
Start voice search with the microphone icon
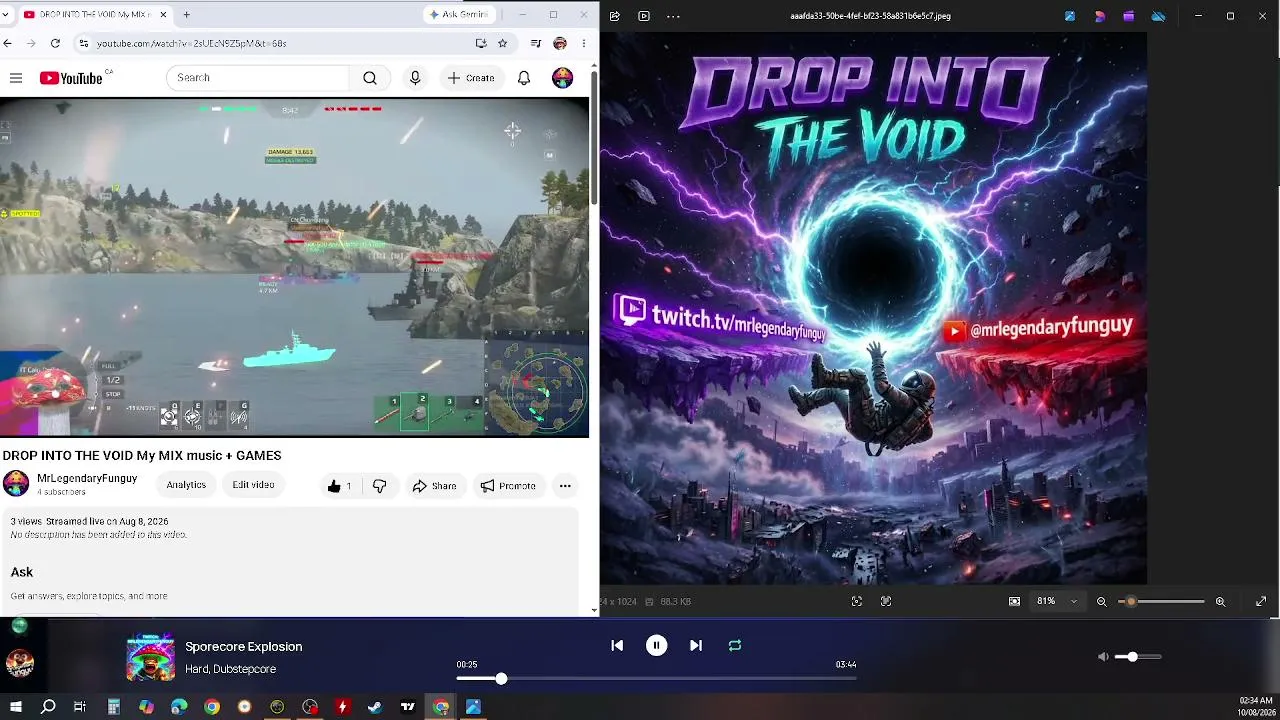[x=415, y=78]
